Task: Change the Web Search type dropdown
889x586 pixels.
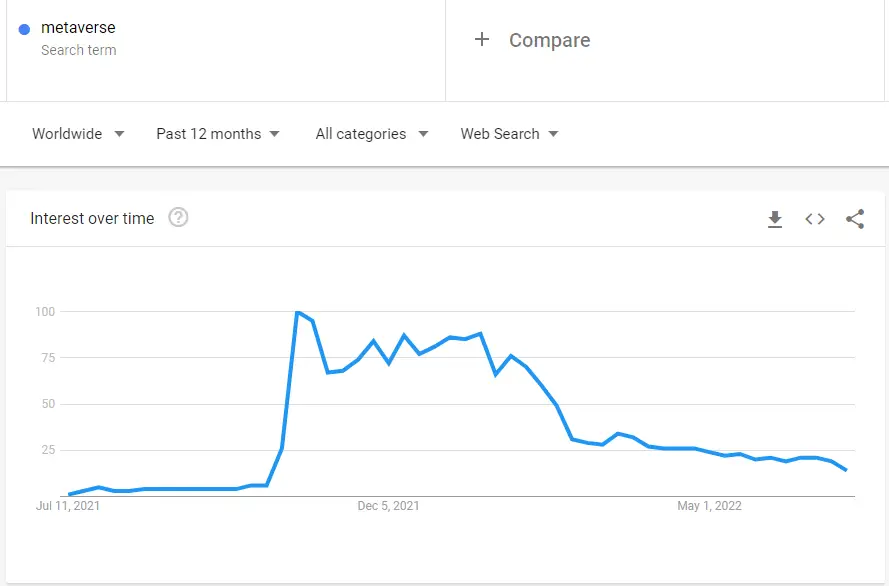Action: pos(510,134)
